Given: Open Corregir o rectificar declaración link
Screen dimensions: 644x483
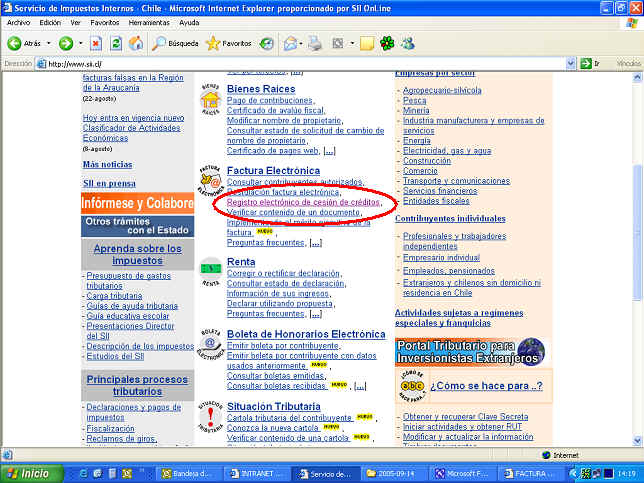Looking at the screenshot, I should (x=283, y=274).
